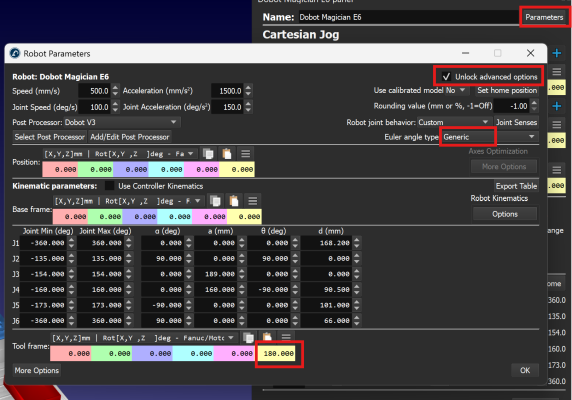This screenshot has width=572, height=400.
Task: Click top blue plus icon in robot panel
Action: pyautogui.click(x=557, y=53)
